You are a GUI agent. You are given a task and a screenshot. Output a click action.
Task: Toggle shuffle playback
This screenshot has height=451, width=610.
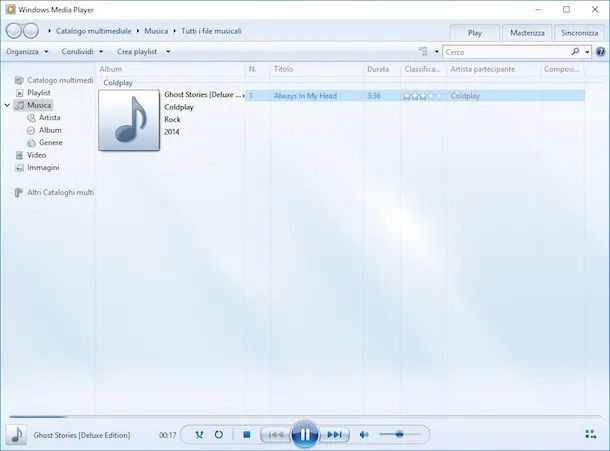[199, 434]
